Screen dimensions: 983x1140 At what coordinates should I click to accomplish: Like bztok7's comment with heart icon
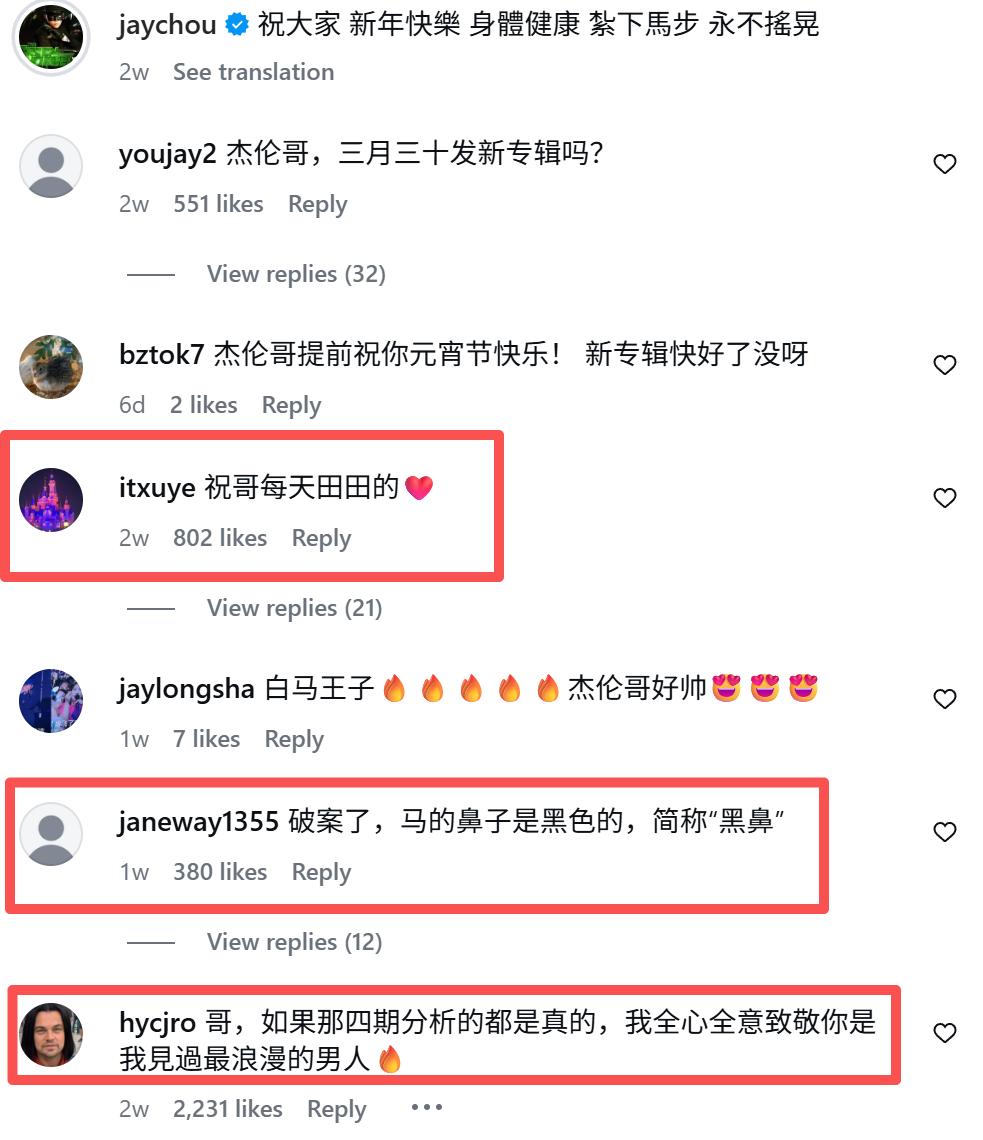(x=944, y=365)
